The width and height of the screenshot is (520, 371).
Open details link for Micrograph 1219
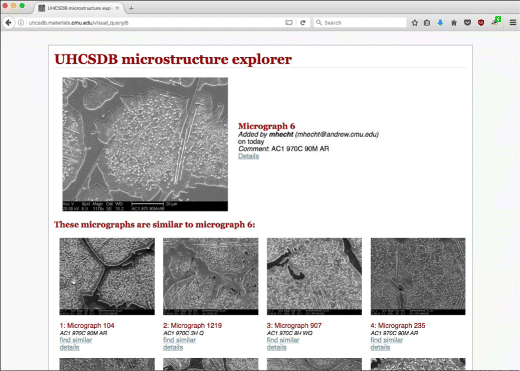pos(173,347)
